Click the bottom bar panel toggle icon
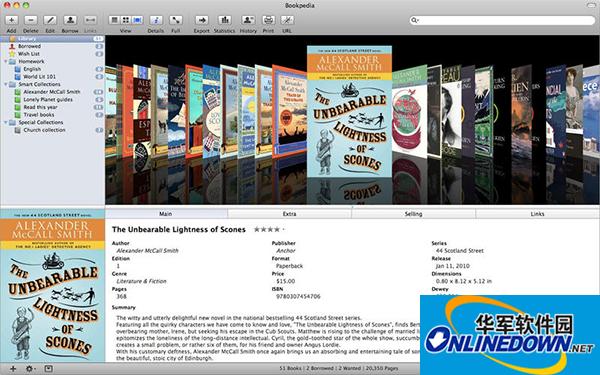 click(x=49, y=369)
